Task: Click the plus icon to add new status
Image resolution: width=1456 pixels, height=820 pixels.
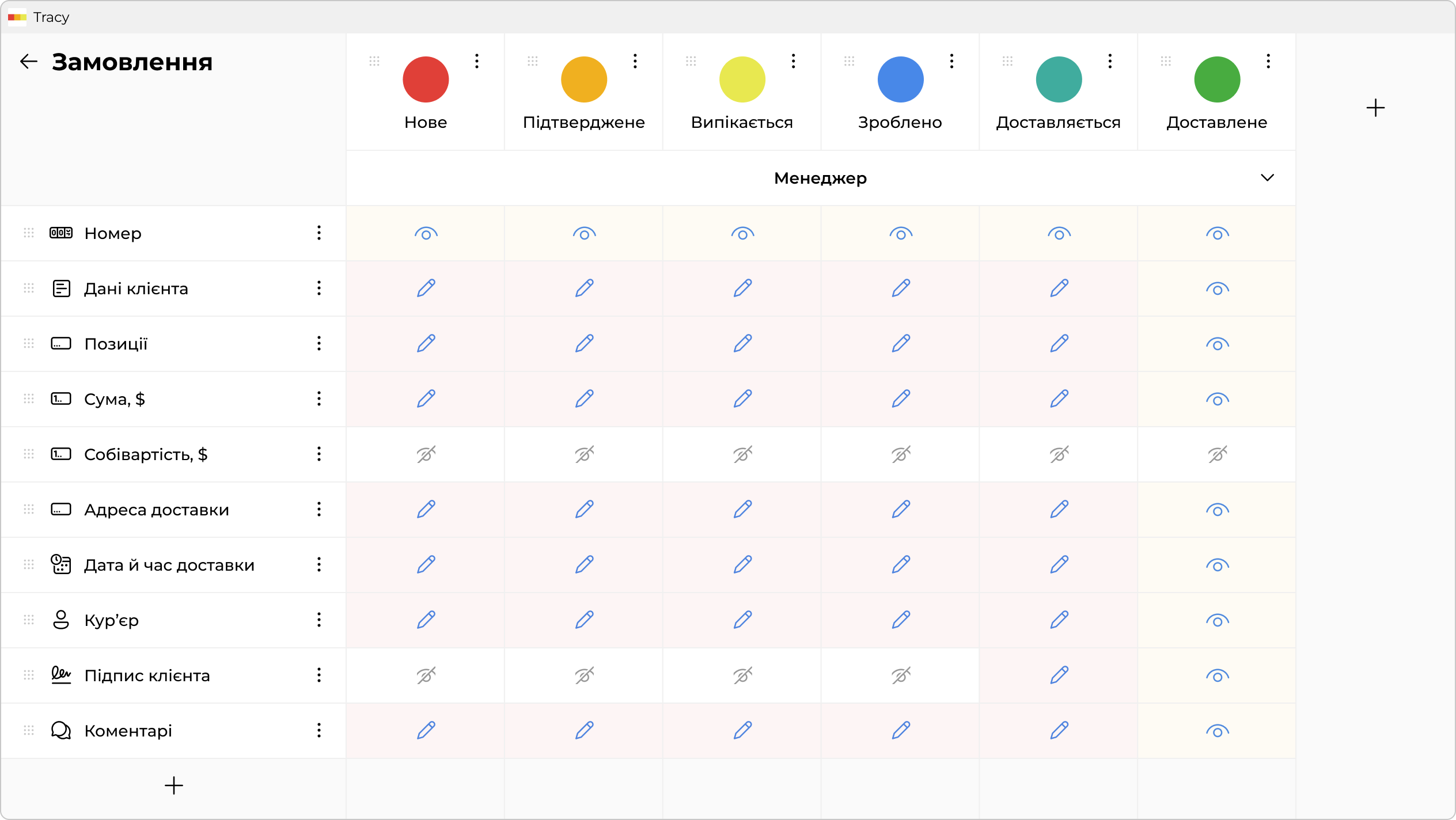Action: (x=1375, y=108)
